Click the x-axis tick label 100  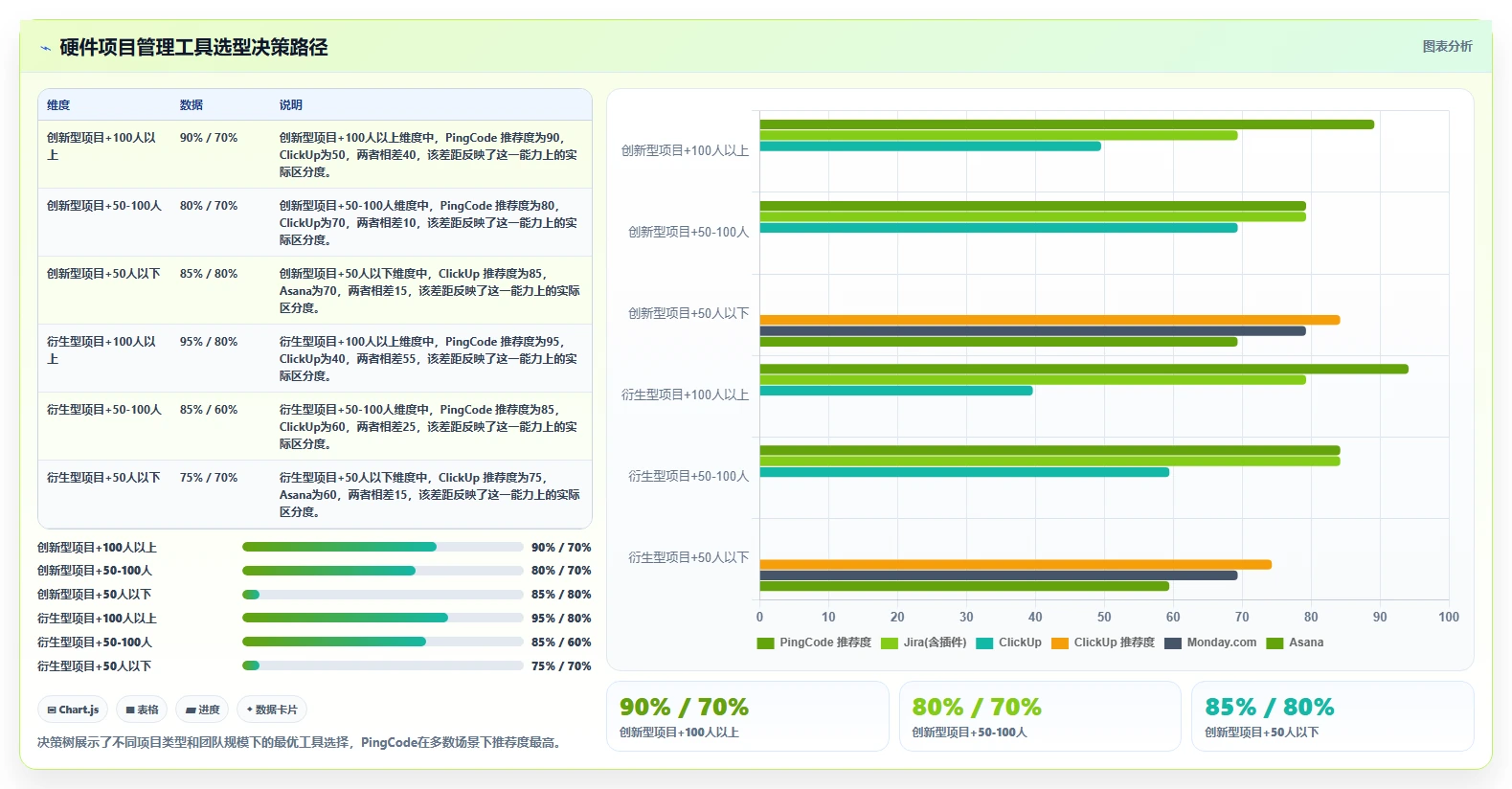coord(1449,618)
